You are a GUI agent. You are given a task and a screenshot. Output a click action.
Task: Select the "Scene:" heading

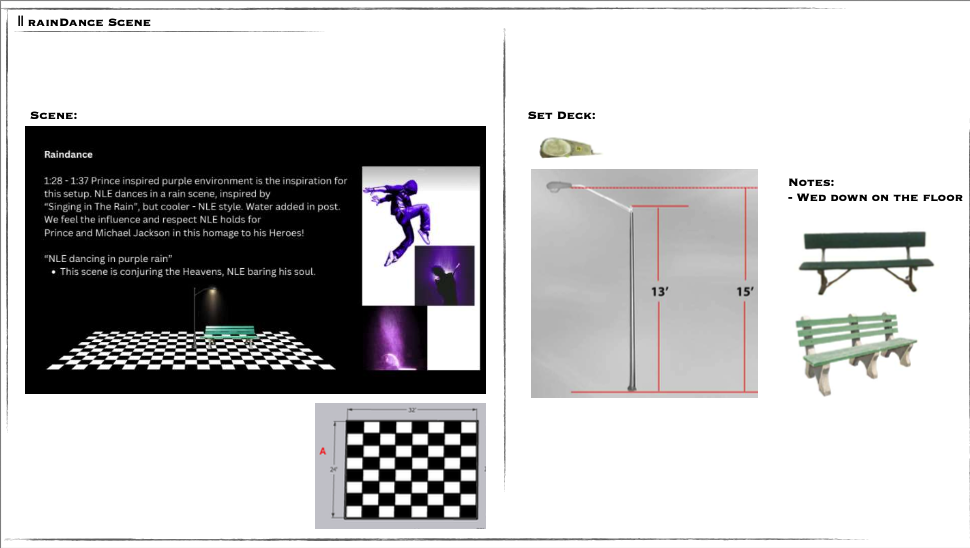coord(54,116)
